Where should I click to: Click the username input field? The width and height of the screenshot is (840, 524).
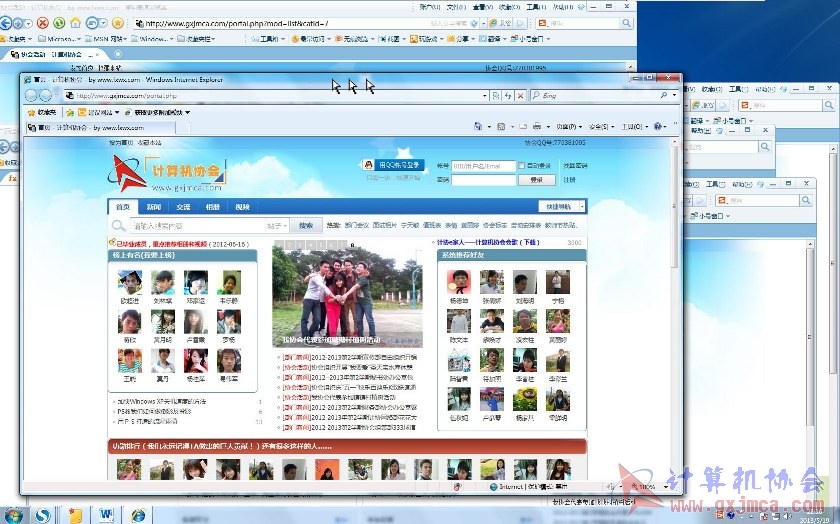[x=483, y=166]
